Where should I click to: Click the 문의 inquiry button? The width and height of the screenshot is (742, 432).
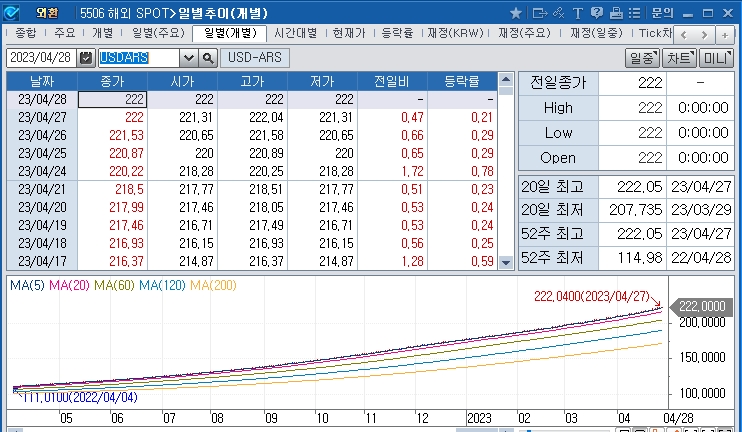(x=662, y=13)
